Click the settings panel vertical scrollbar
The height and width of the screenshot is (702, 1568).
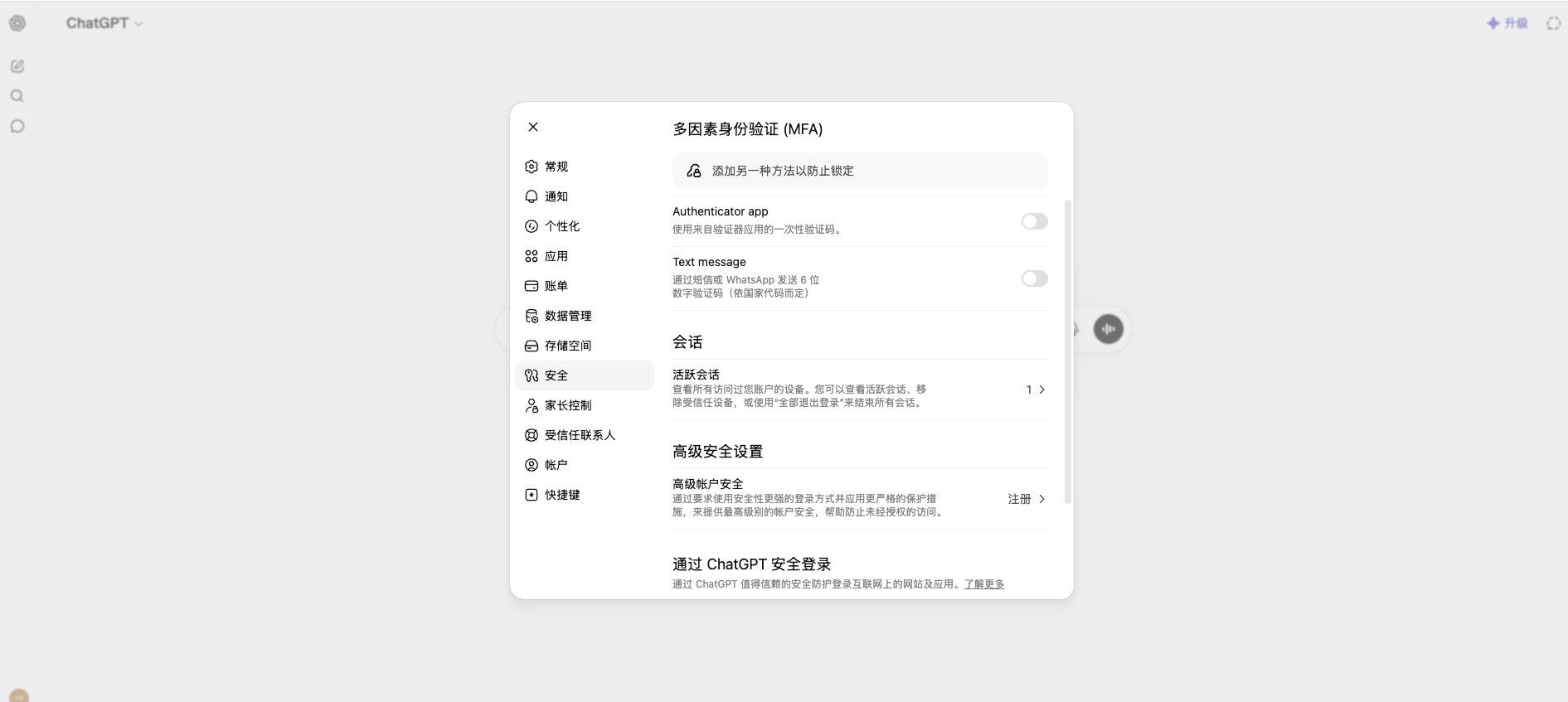pyautogui.click(x=1068, y=351)
